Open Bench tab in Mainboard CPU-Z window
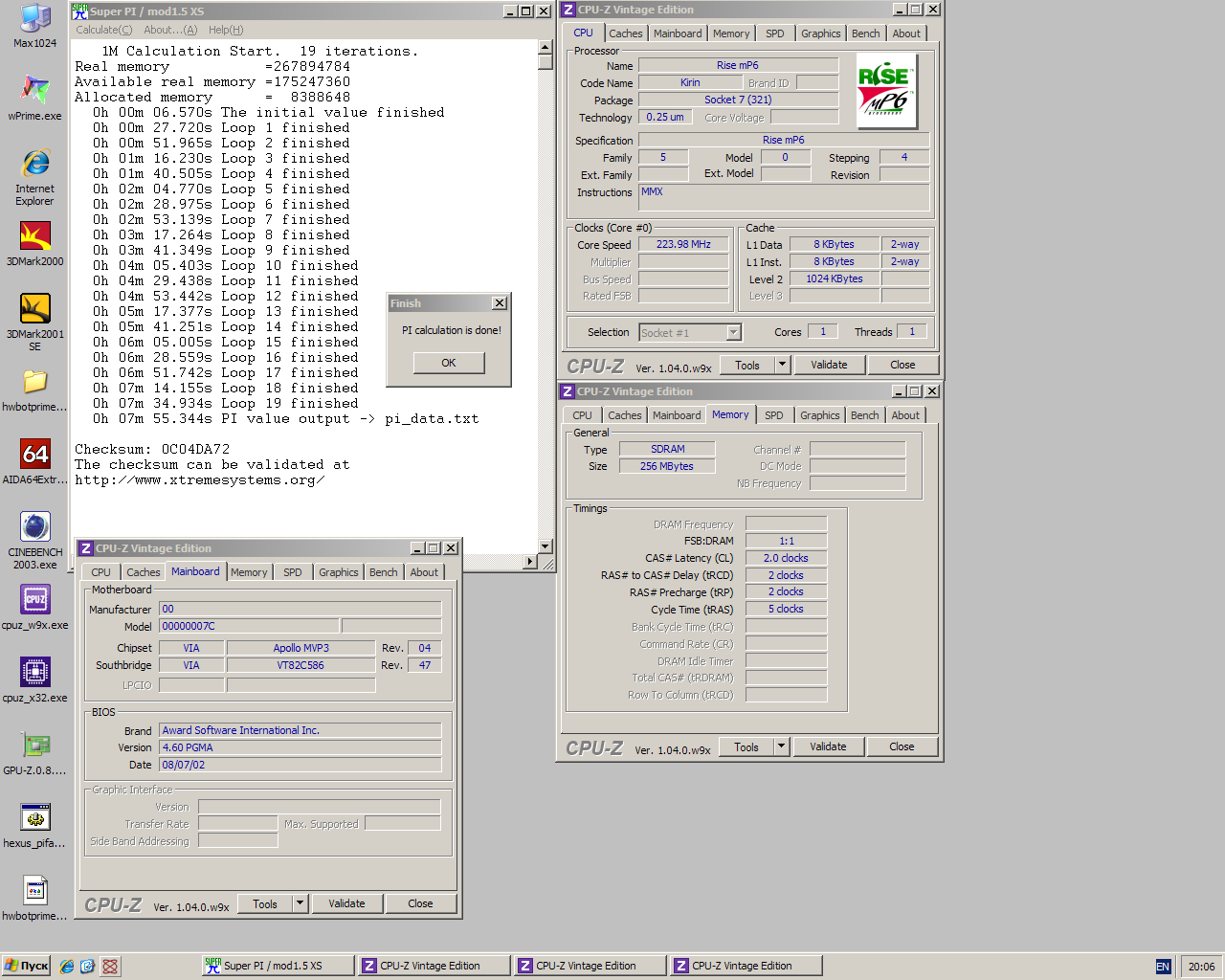 [x=384, y=572]
